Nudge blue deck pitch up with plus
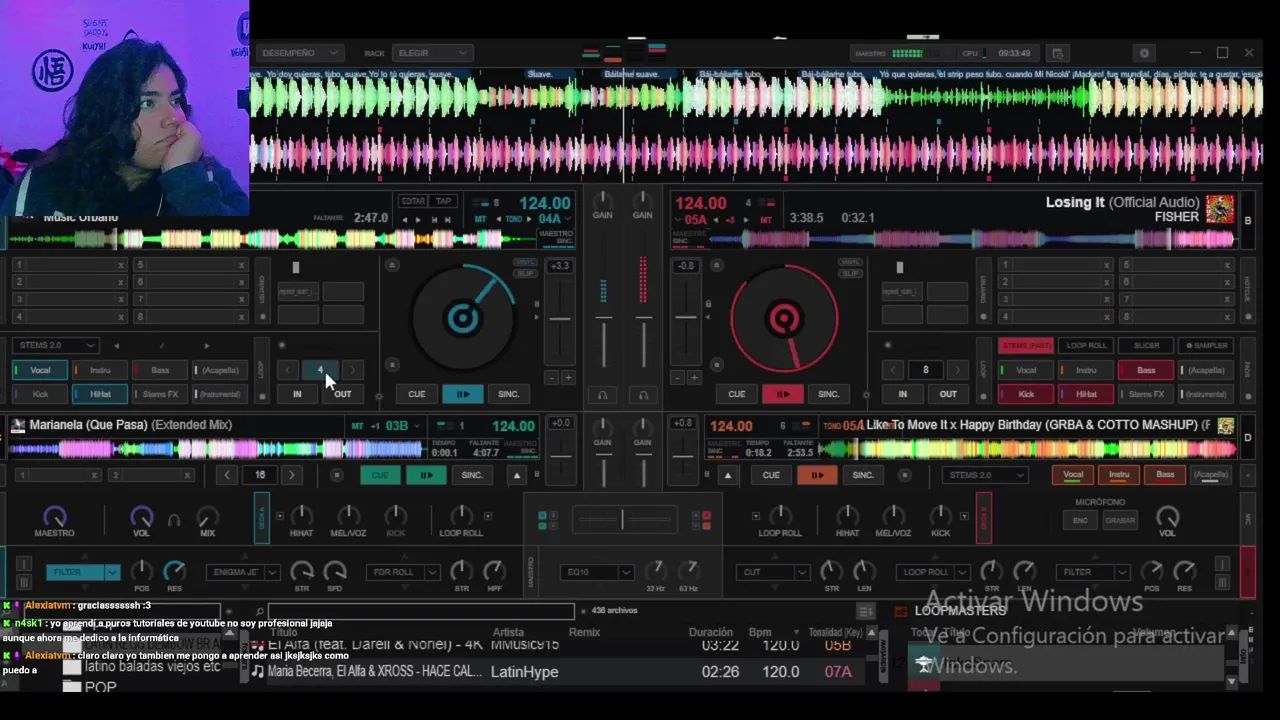Image resolution: width=1280 pixels, height=720 pixels. 568,378
